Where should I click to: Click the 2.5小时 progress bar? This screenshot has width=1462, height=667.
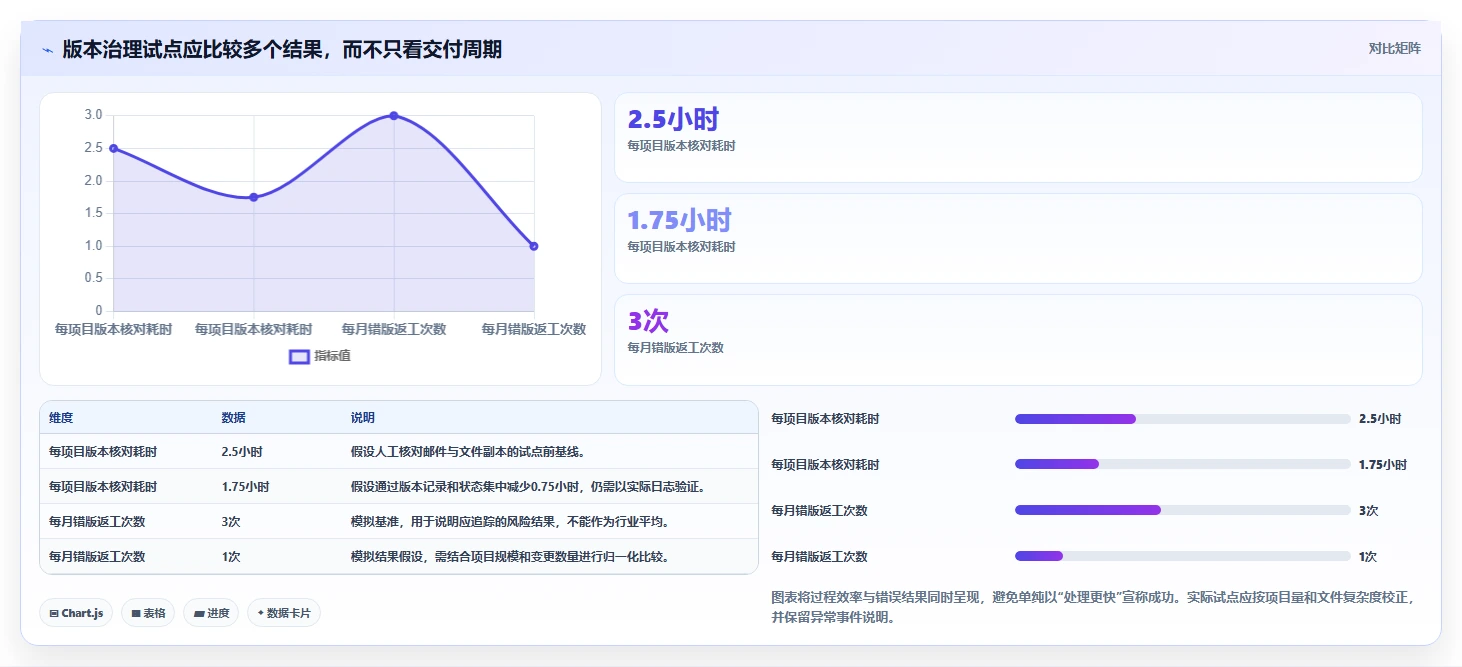click(1182, 419)
